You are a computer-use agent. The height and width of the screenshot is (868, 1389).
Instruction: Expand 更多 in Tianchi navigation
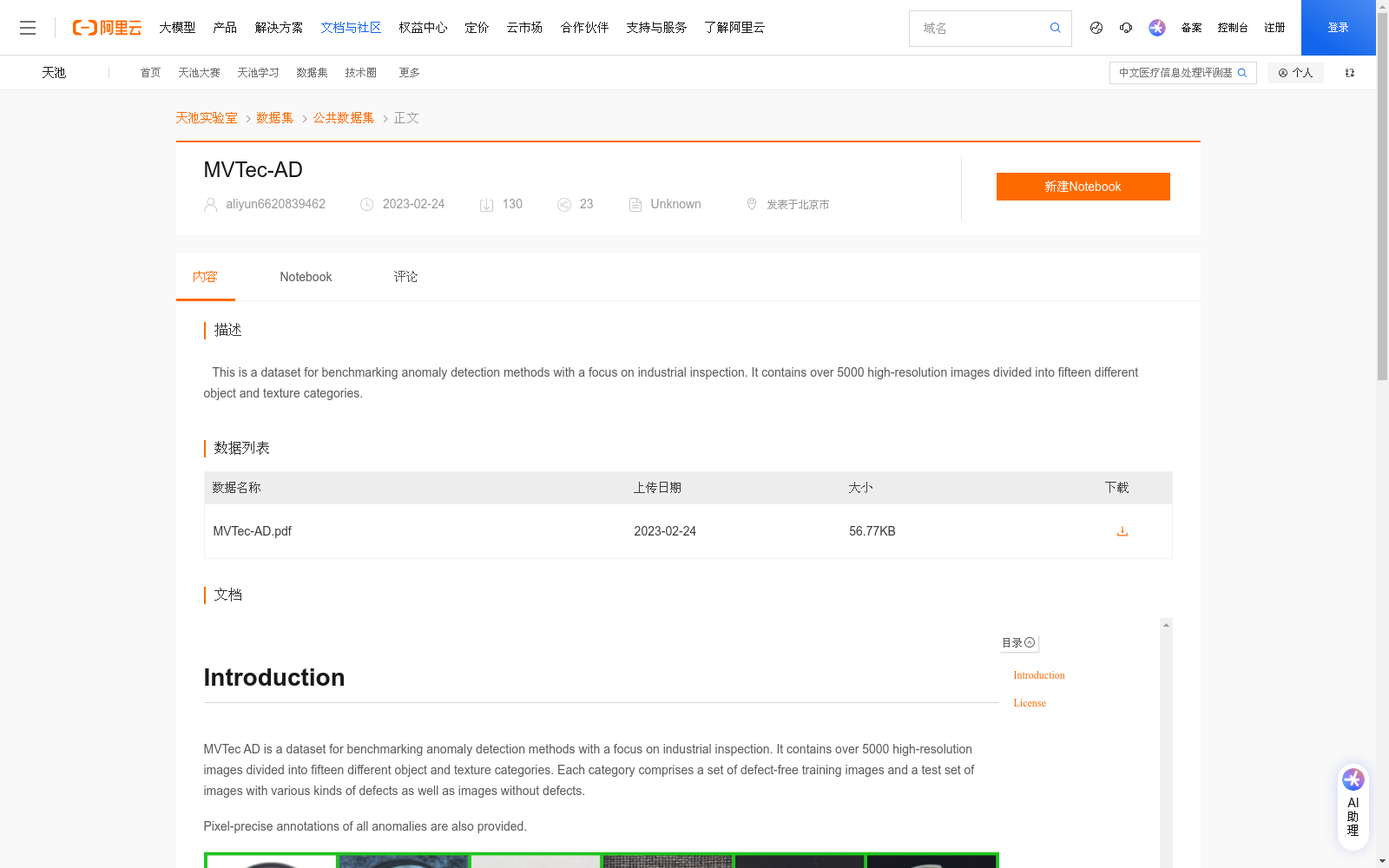[409, 73]
